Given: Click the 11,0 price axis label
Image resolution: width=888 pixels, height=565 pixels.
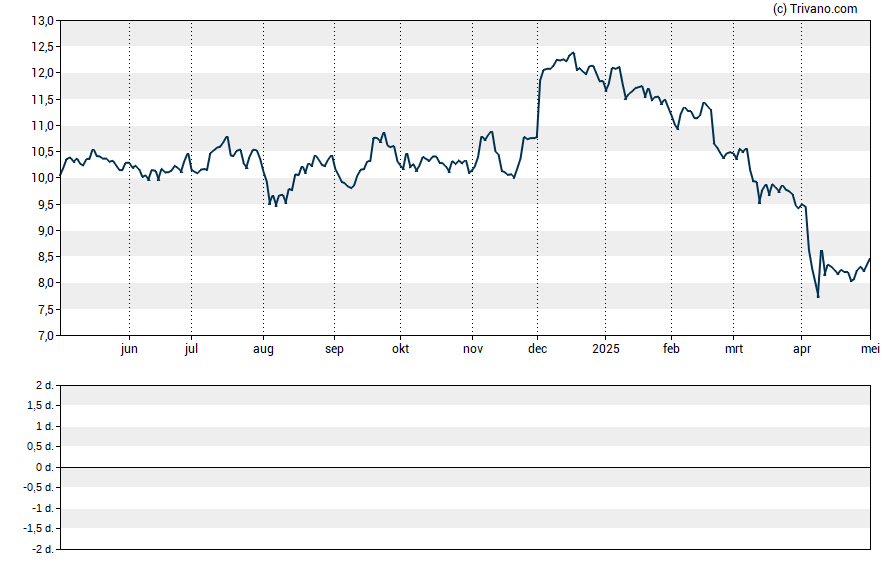Looking at the screenshot, I should click(42, 126).
